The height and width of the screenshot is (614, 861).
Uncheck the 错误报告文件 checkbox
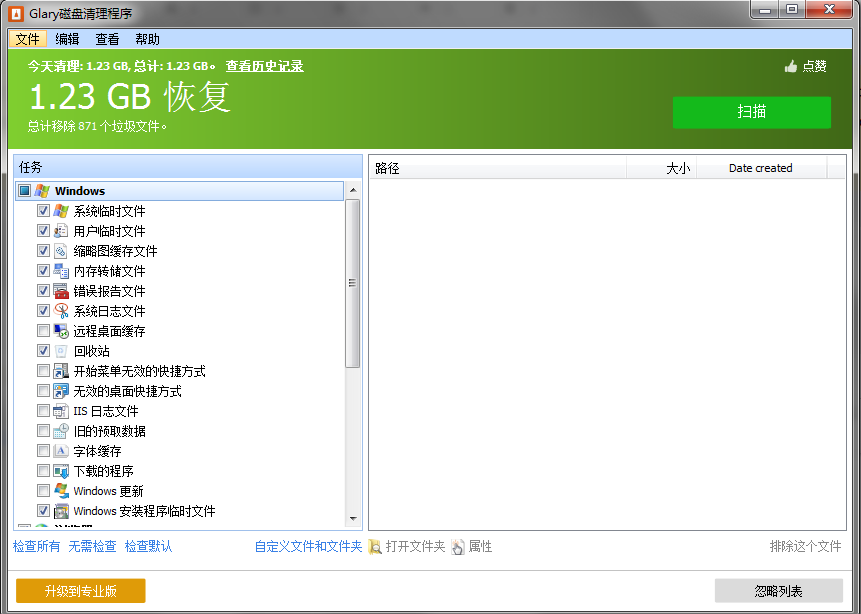(x=43, y=290)
